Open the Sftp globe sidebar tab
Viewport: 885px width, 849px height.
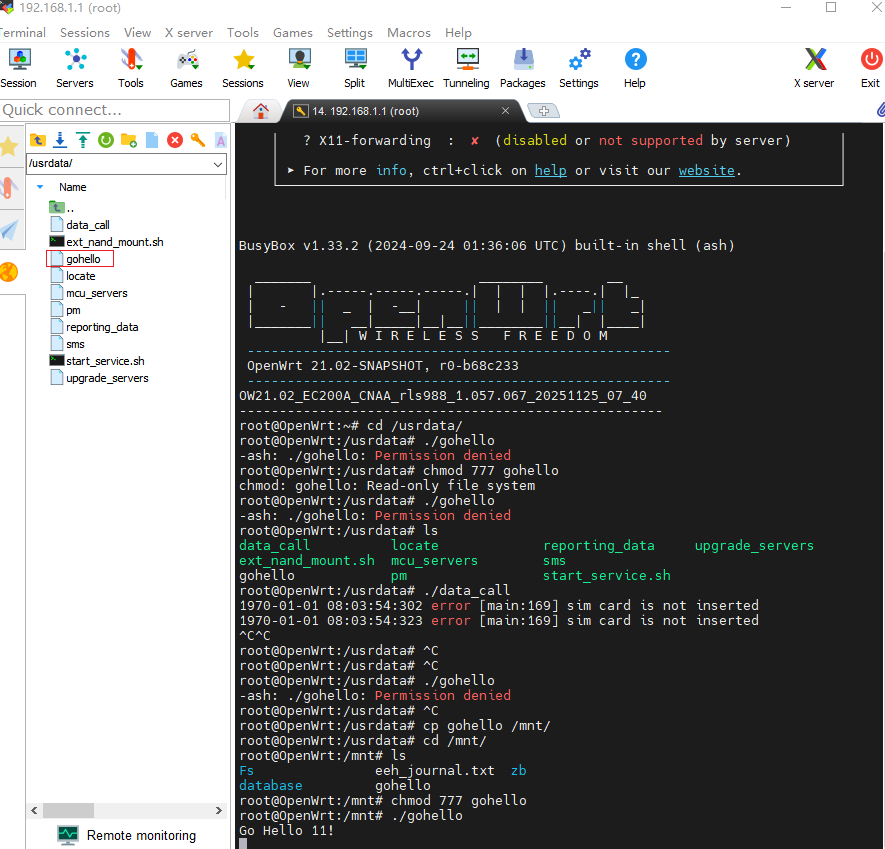[x=10, y=272]
